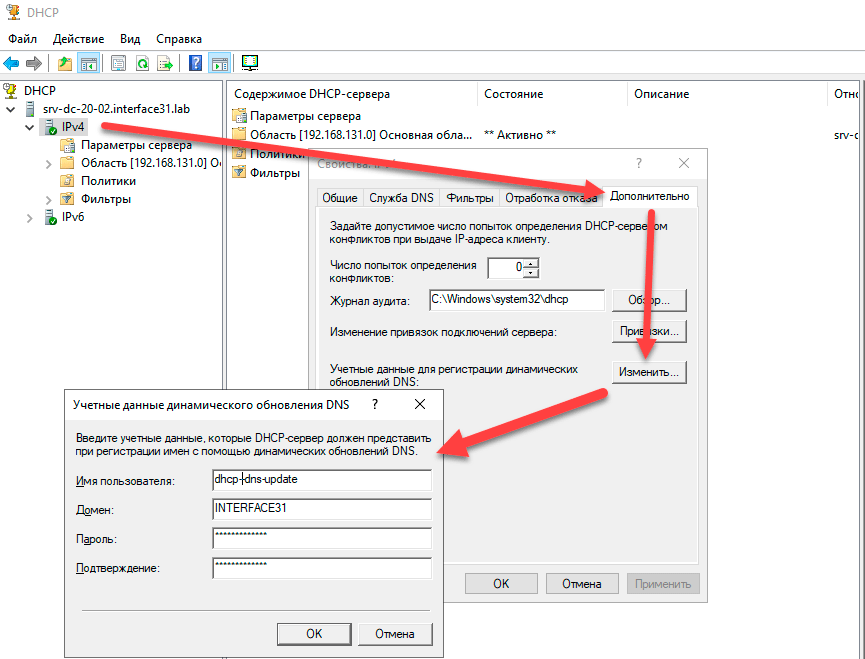
Task: Open the Вид menu
Action: (130, 39)
